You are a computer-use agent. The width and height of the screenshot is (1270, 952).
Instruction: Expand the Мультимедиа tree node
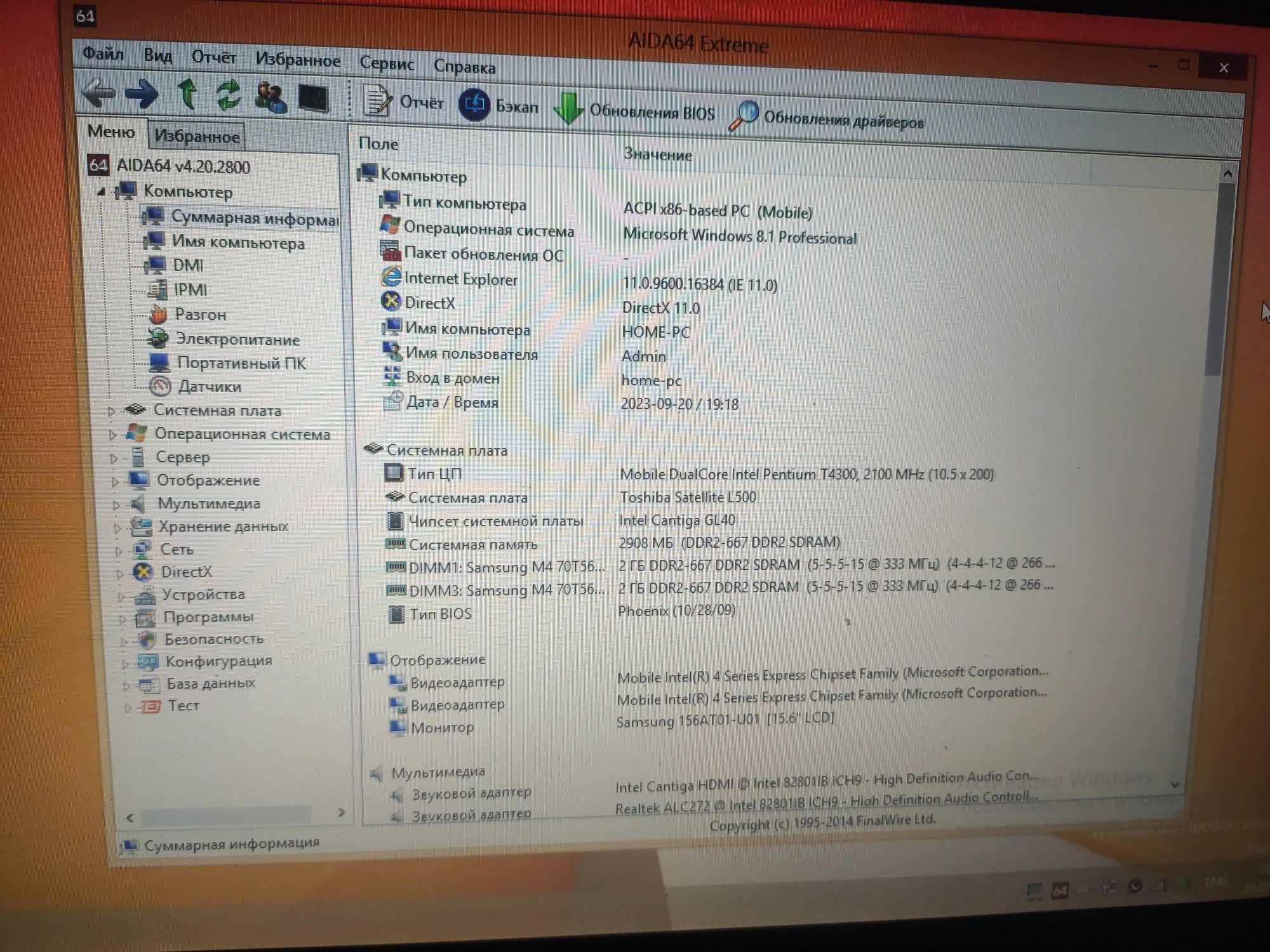coord(116,505)
